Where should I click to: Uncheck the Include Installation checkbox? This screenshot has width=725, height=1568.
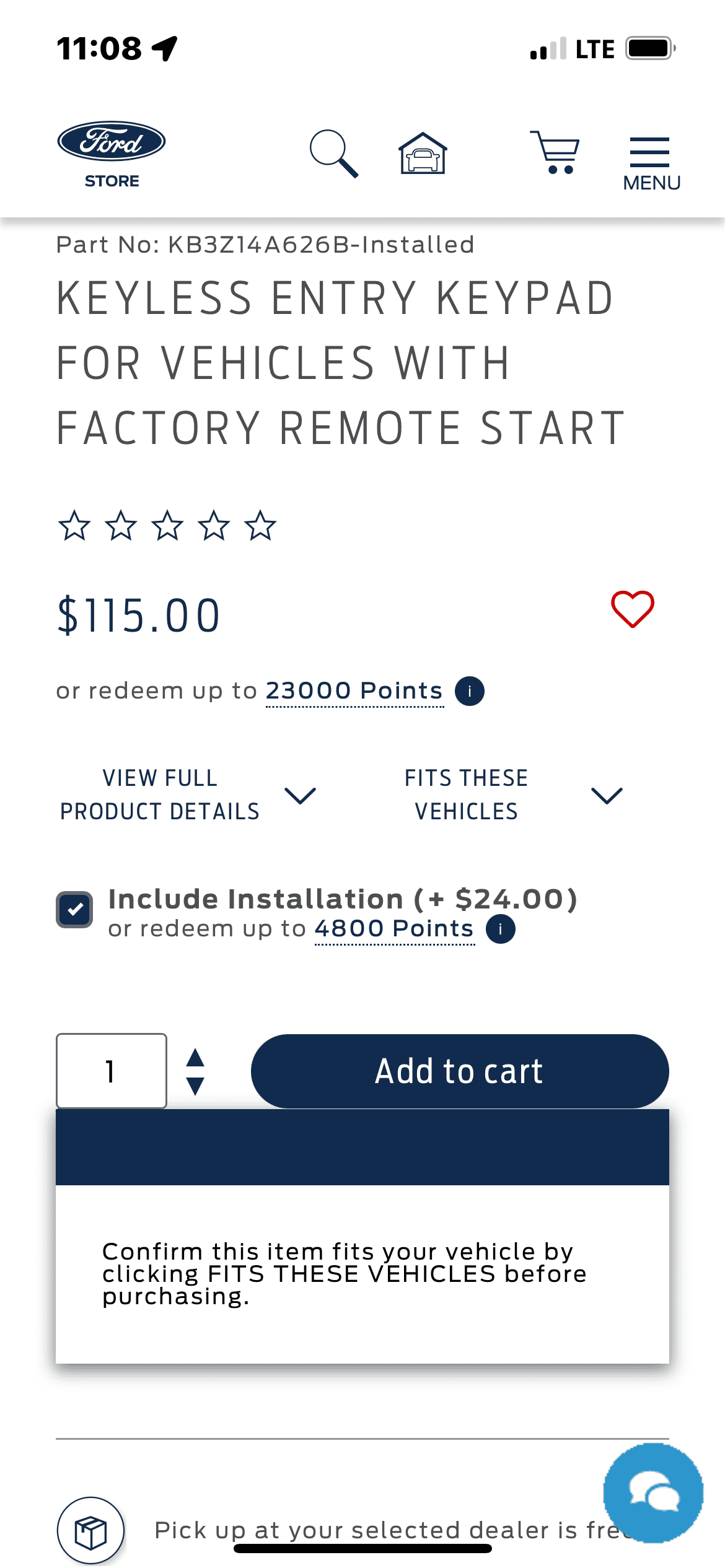(x=74, y=910)
